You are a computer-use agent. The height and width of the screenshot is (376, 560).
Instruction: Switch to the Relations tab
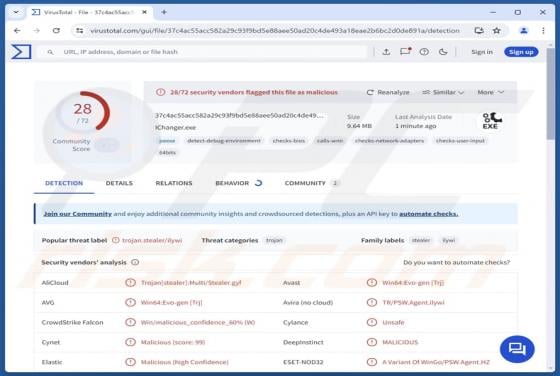pyautogui.click(x=174, y=183)
